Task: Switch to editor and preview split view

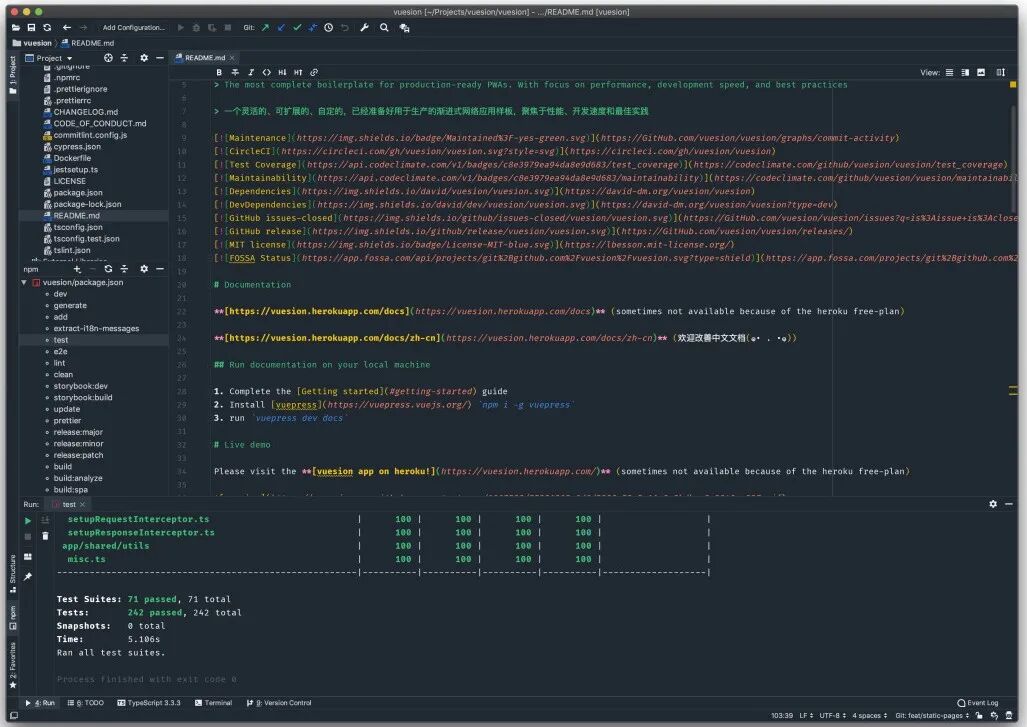Action: click(x=965, y=73)
